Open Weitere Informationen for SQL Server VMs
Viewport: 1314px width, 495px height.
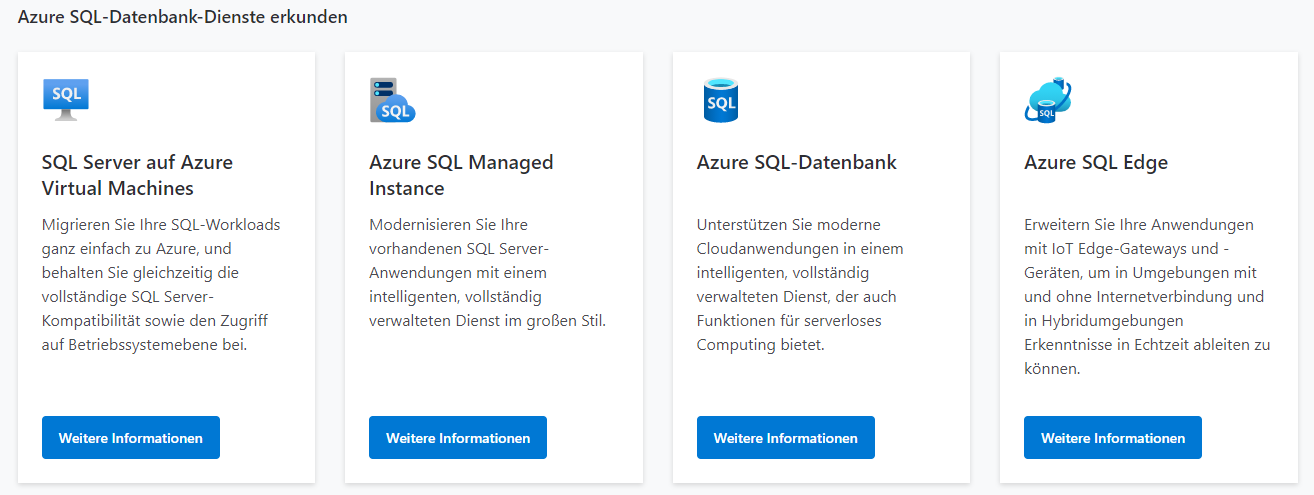tap(131, 438)
